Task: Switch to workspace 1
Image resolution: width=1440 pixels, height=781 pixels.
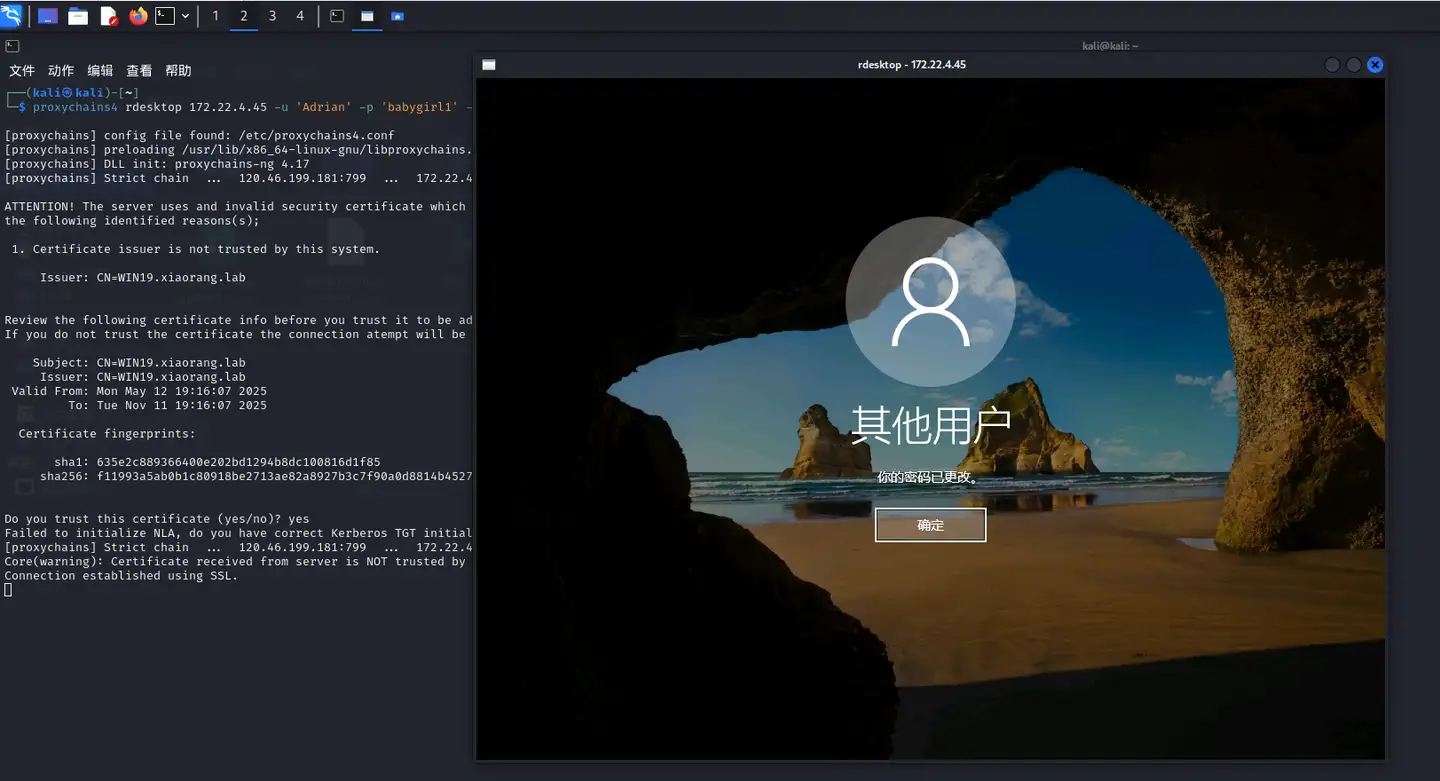Action: (x=216, y=16)
